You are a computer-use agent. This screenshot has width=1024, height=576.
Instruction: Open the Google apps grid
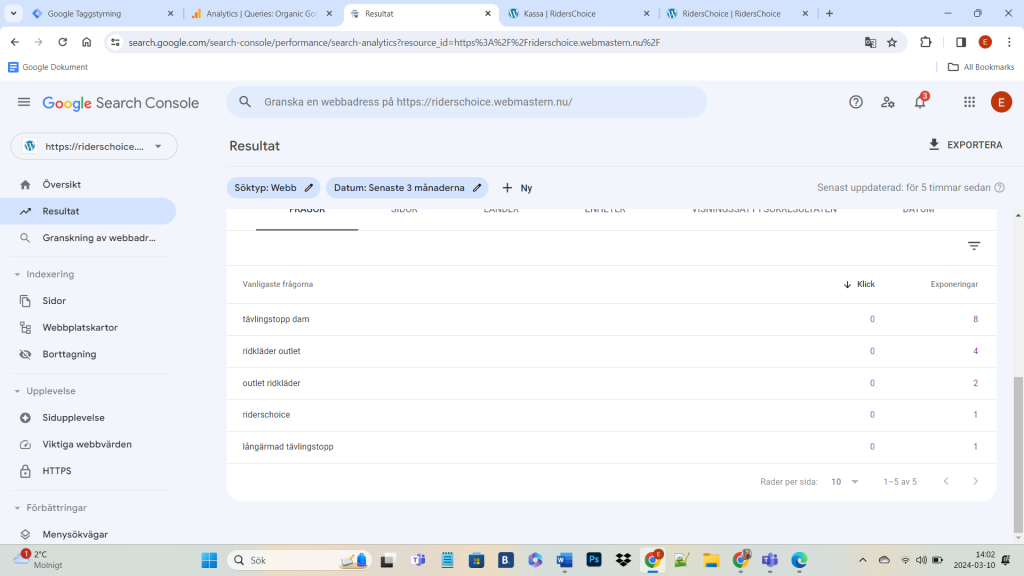point(969,102)
